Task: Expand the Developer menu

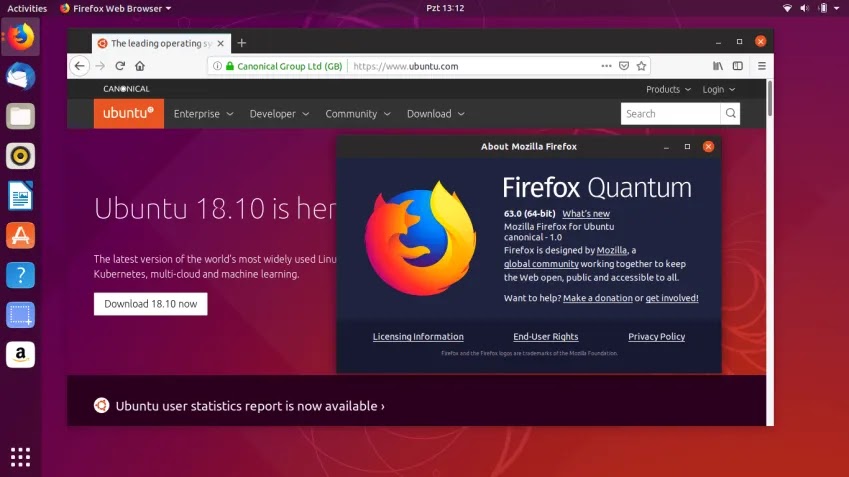Action: pyautogui.click(x=279, y=114)
